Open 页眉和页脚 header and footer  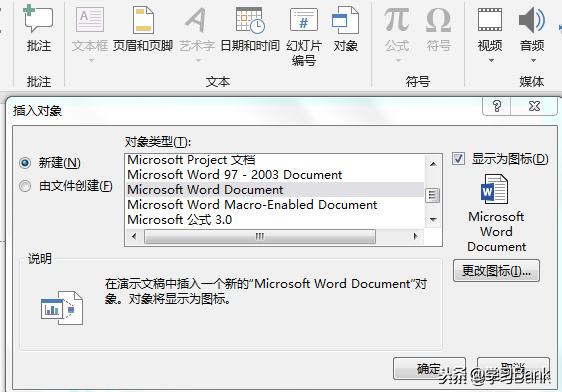(x=143, y=29)
